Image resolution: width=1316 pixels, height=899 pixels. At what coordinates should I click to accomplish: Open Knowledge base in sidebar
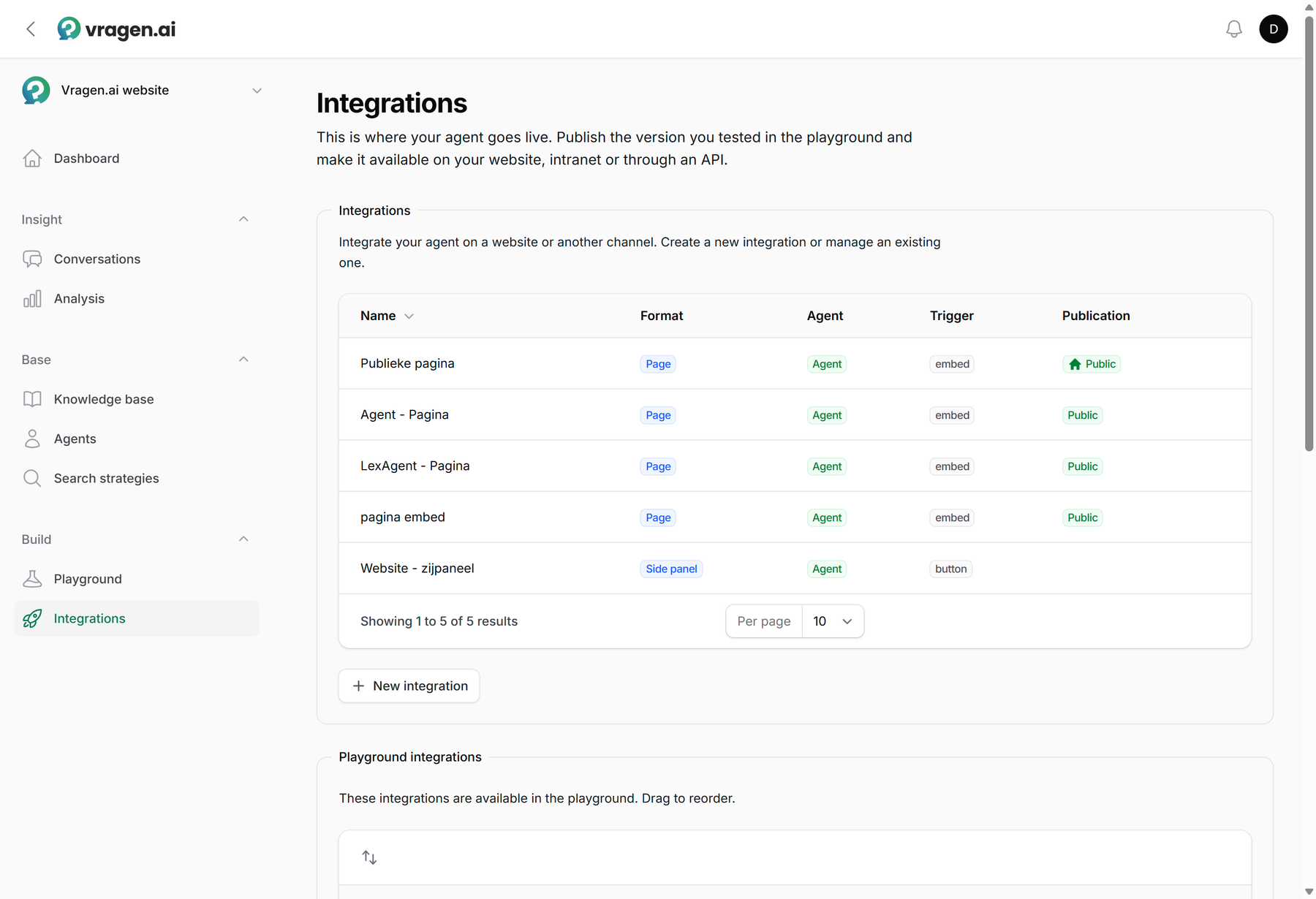137,399
